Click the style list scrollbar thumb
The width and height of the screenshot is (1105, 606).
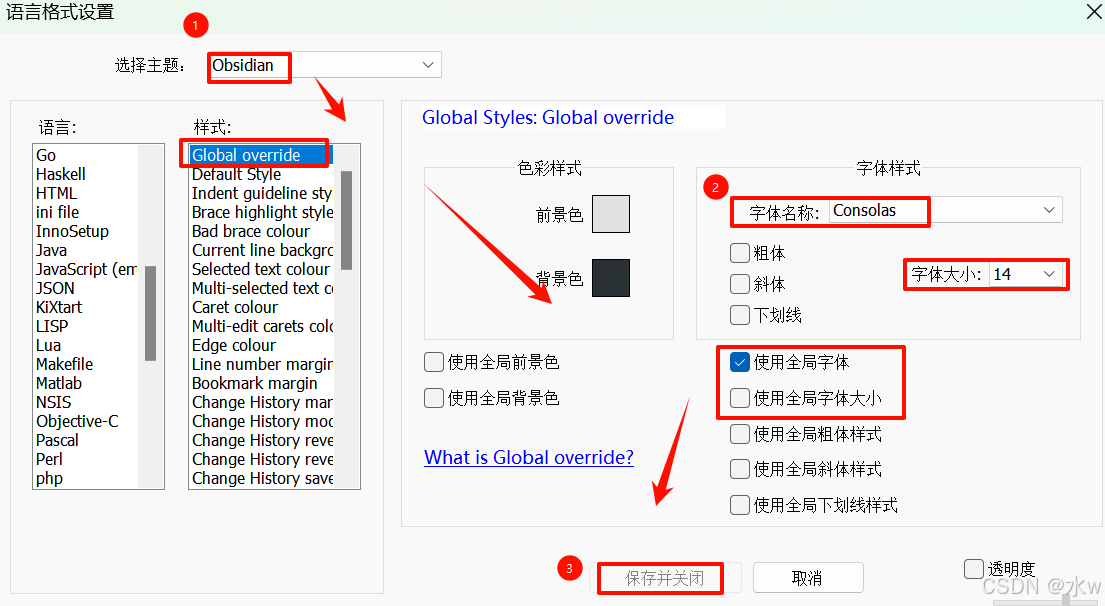(346, 220)
